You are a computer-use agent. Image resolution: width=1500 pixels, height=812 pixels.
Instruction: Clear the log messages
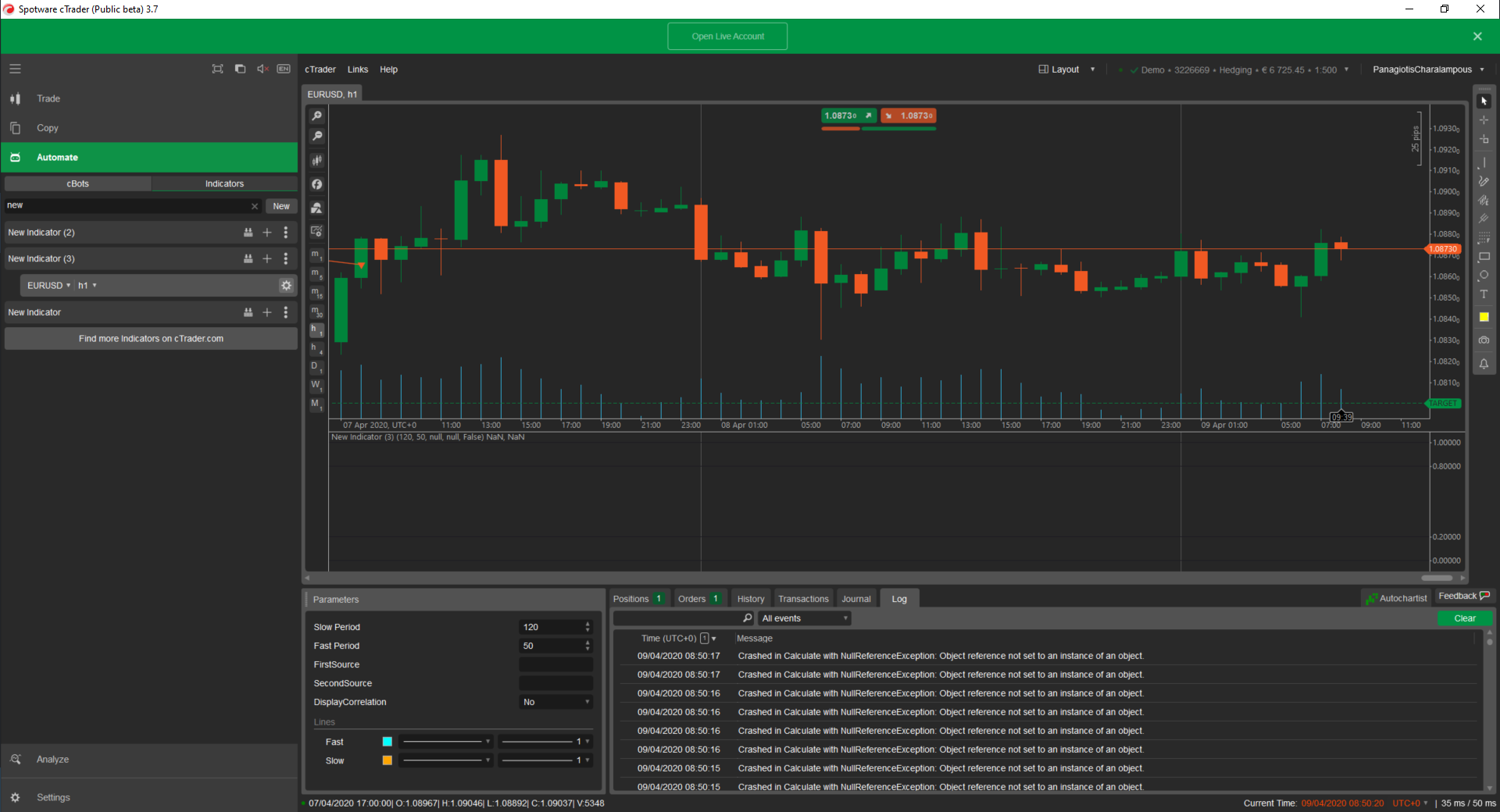[1465, 618]
